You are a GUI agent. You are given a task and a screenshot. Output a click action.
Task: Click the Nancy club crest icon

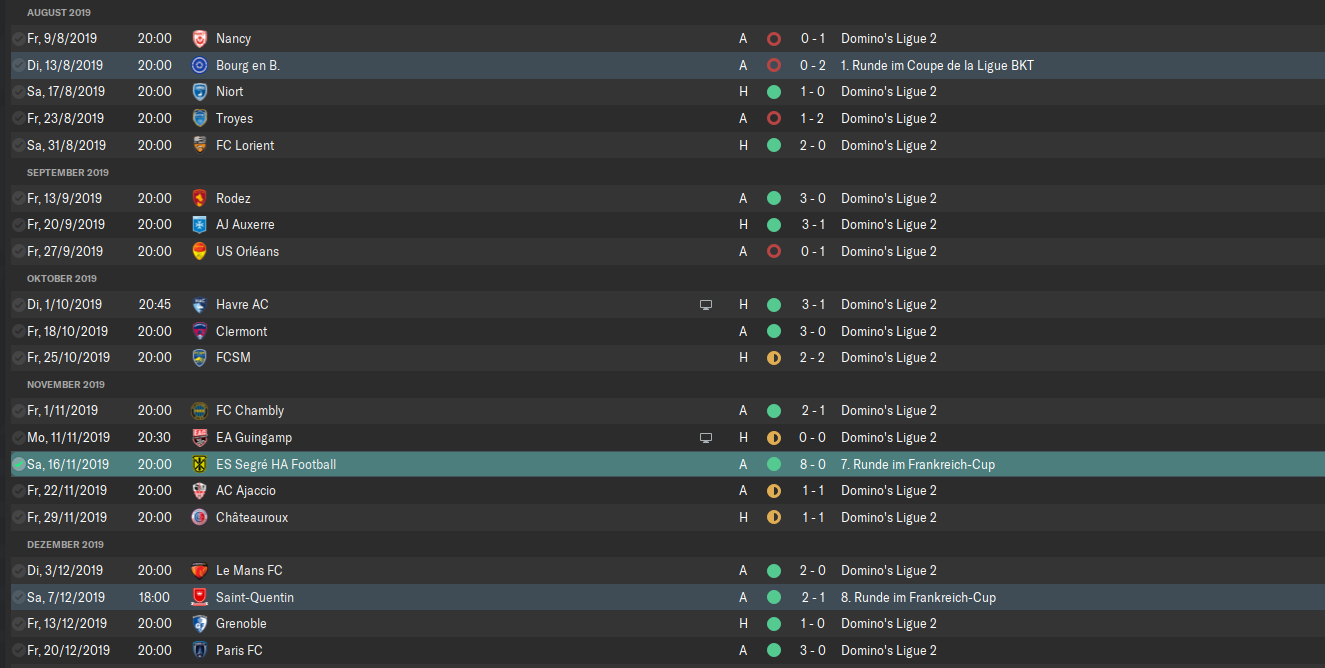click(199, 38)
